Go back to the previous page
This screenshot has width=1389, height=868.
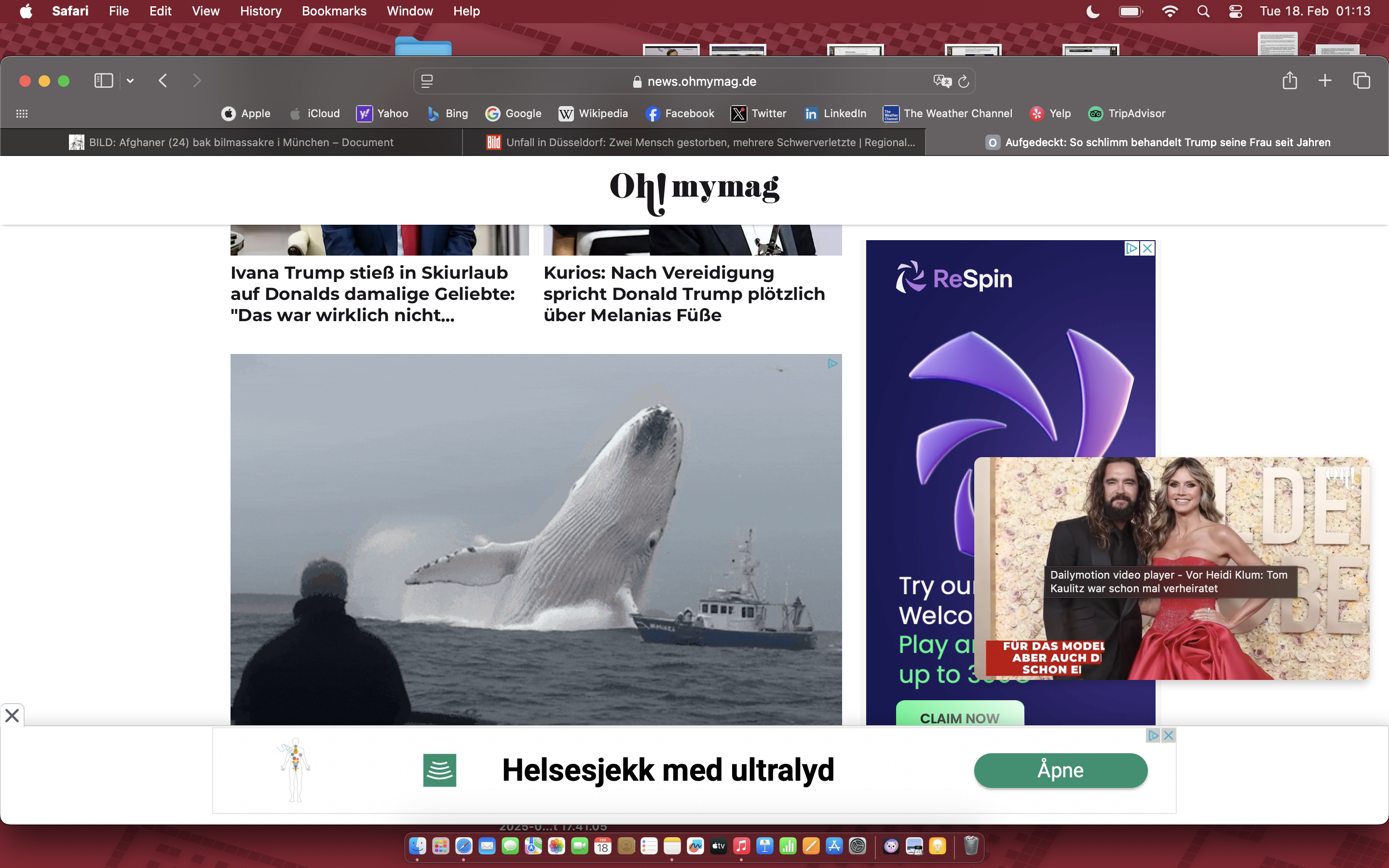click(x=163, y=81)
